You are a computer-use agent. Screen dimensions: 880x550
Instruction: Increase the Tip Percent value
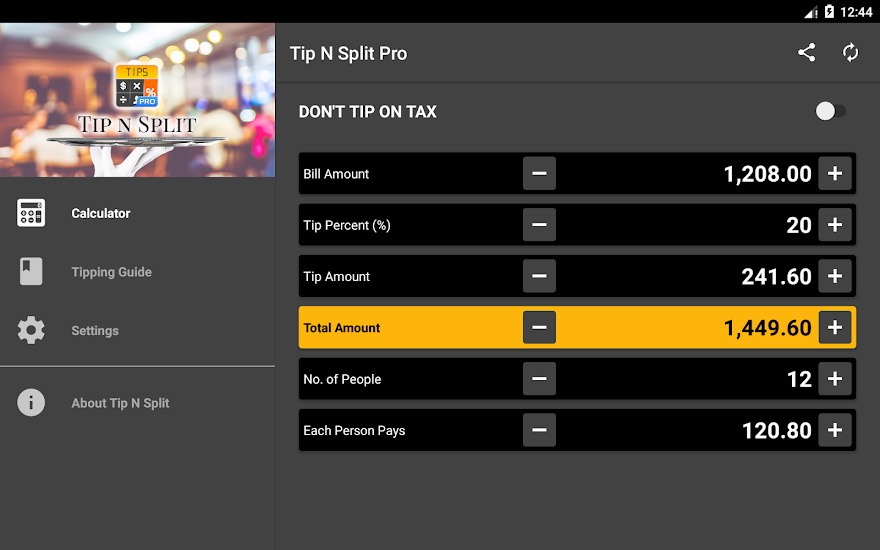[x=835, y=225]
